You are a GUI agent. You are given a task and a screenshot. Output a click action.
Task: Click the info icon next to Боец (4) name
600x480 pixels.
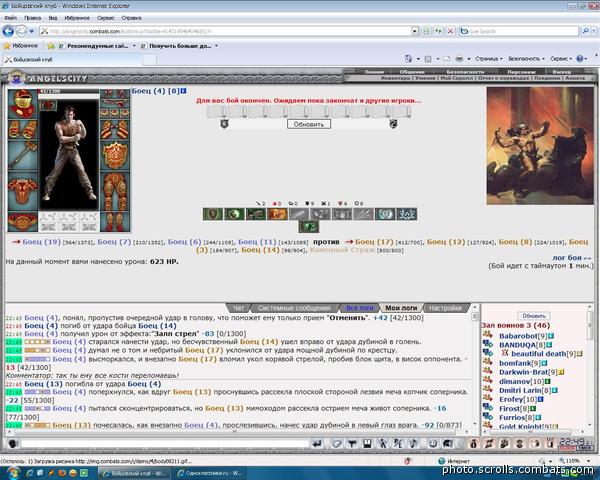(183, 91)
